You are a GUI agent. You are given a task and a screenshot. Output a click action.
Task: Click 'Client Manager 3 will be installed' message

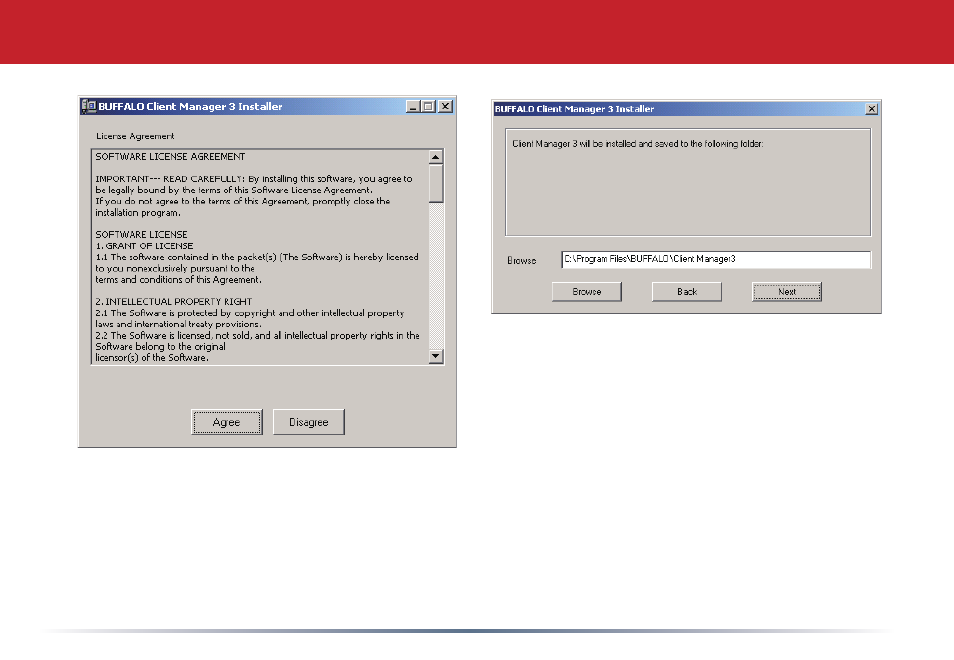(638, 144)
